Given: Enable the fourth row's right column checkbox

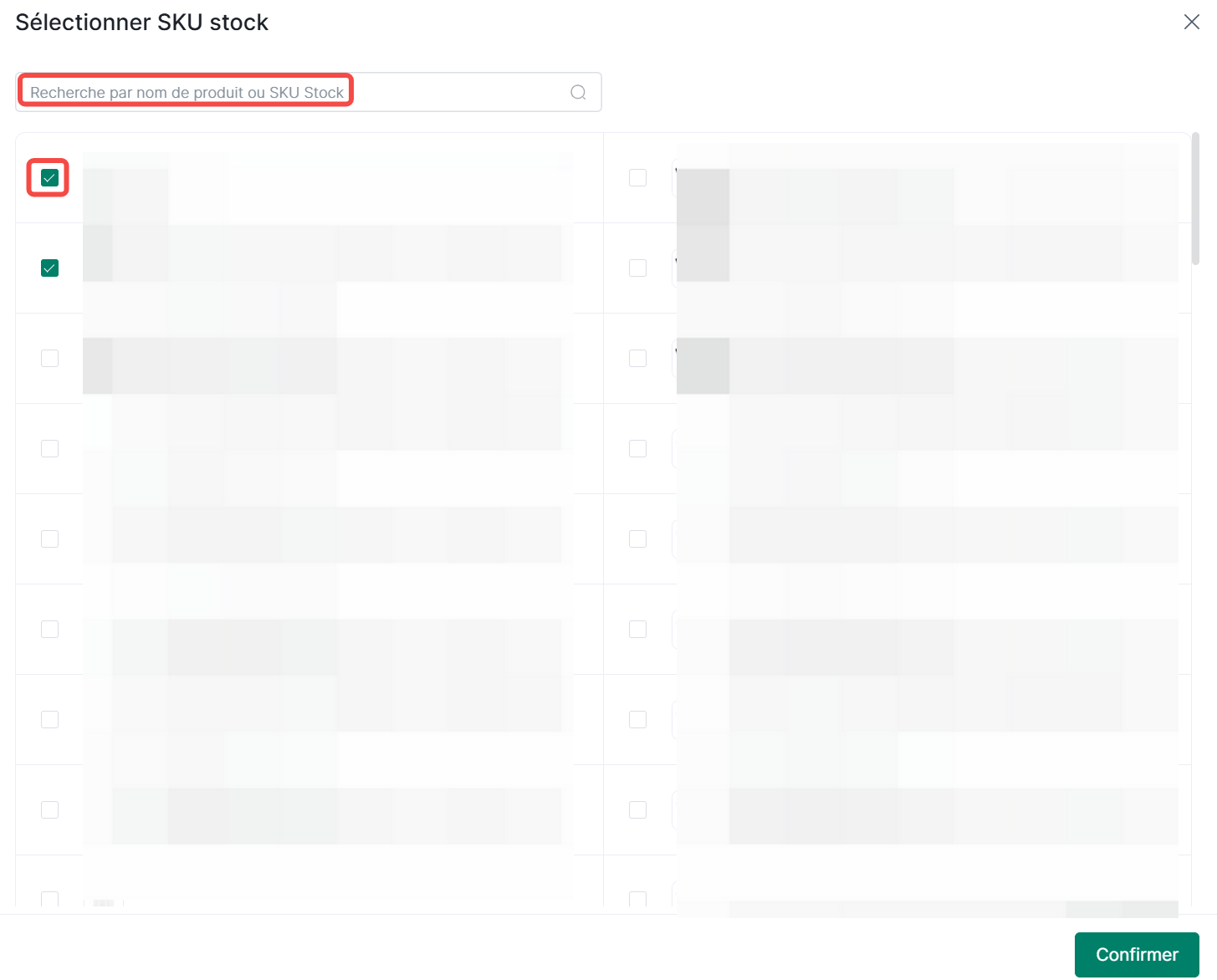Looking at the screenshot, I should (x=638, y=449).
